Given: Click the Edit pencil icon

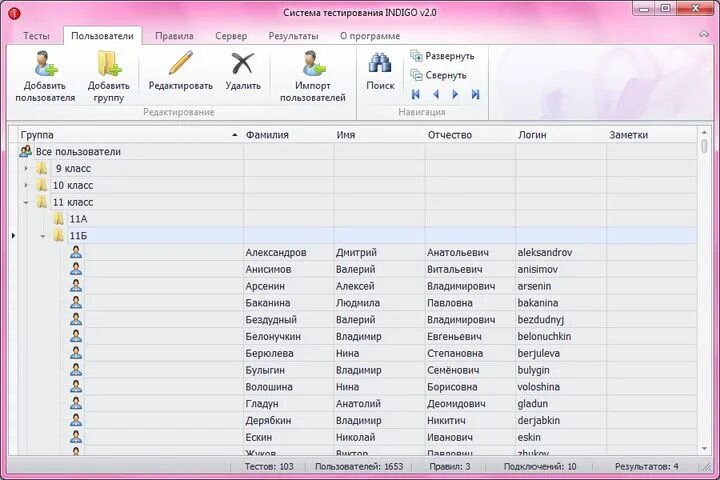Looking at the screenshot, I should pos(180,63).
